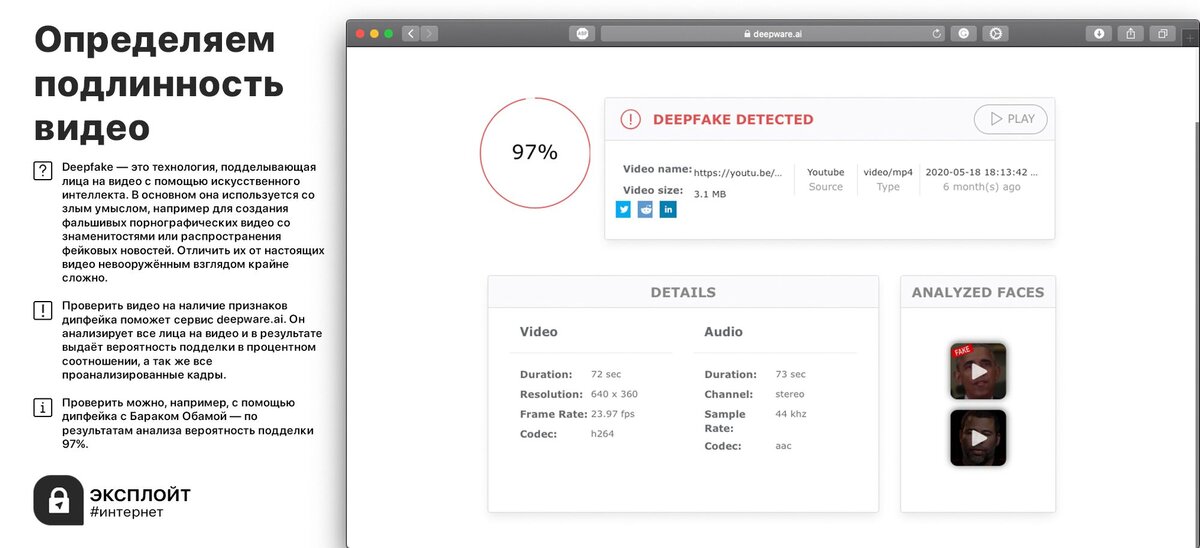Click the question mark box icon
Screen dimensions: 1200x548
tap(43, 170)
